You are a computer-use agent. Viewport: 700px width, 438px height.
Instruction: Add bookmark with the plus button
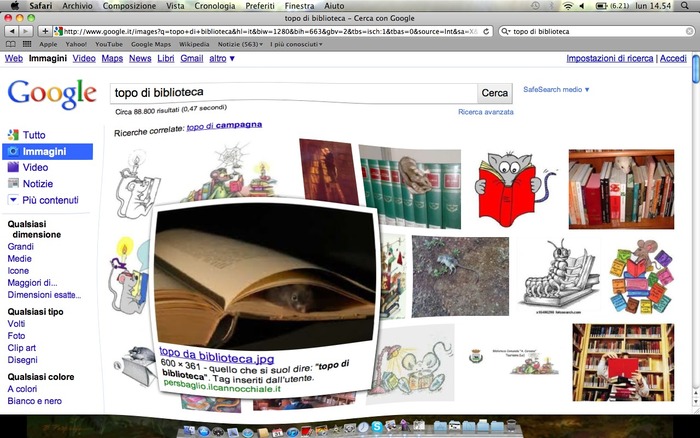click(45, 31)
